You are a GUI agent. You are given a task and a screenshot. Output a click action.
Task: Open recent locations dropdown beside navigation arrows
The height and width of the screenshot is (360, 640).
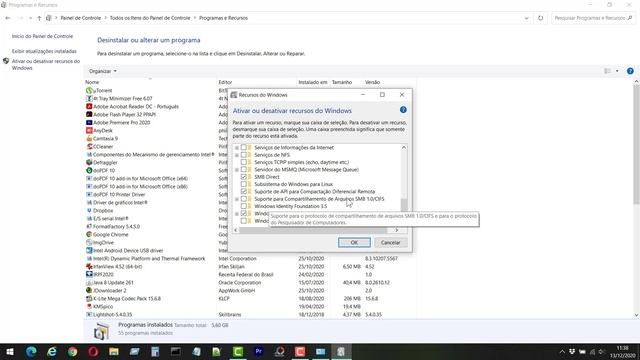tap(31, 18)
